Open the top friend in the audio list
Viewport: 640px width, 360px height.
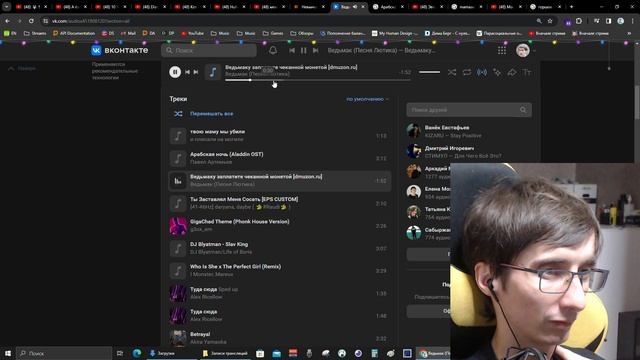pyautogui.click(x=469, y=131)
